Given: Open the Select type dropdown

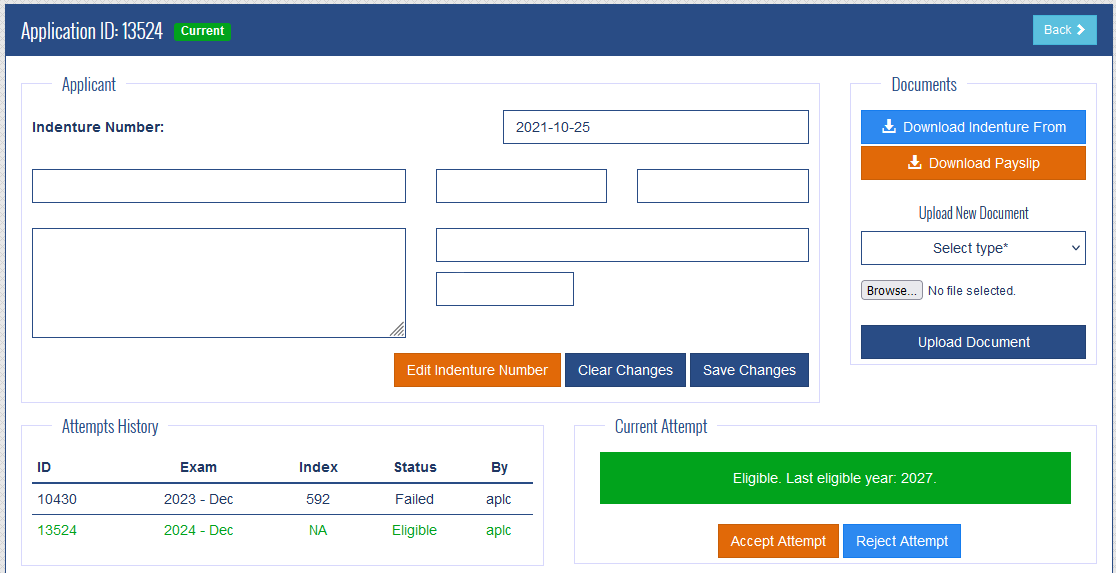Looking at the screenshot, I should (972, 248).
